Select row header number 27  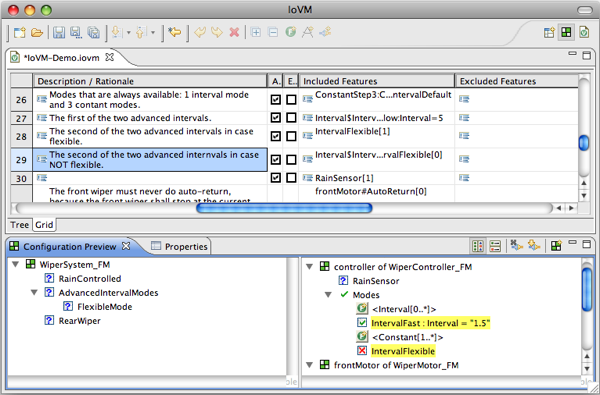21,118
